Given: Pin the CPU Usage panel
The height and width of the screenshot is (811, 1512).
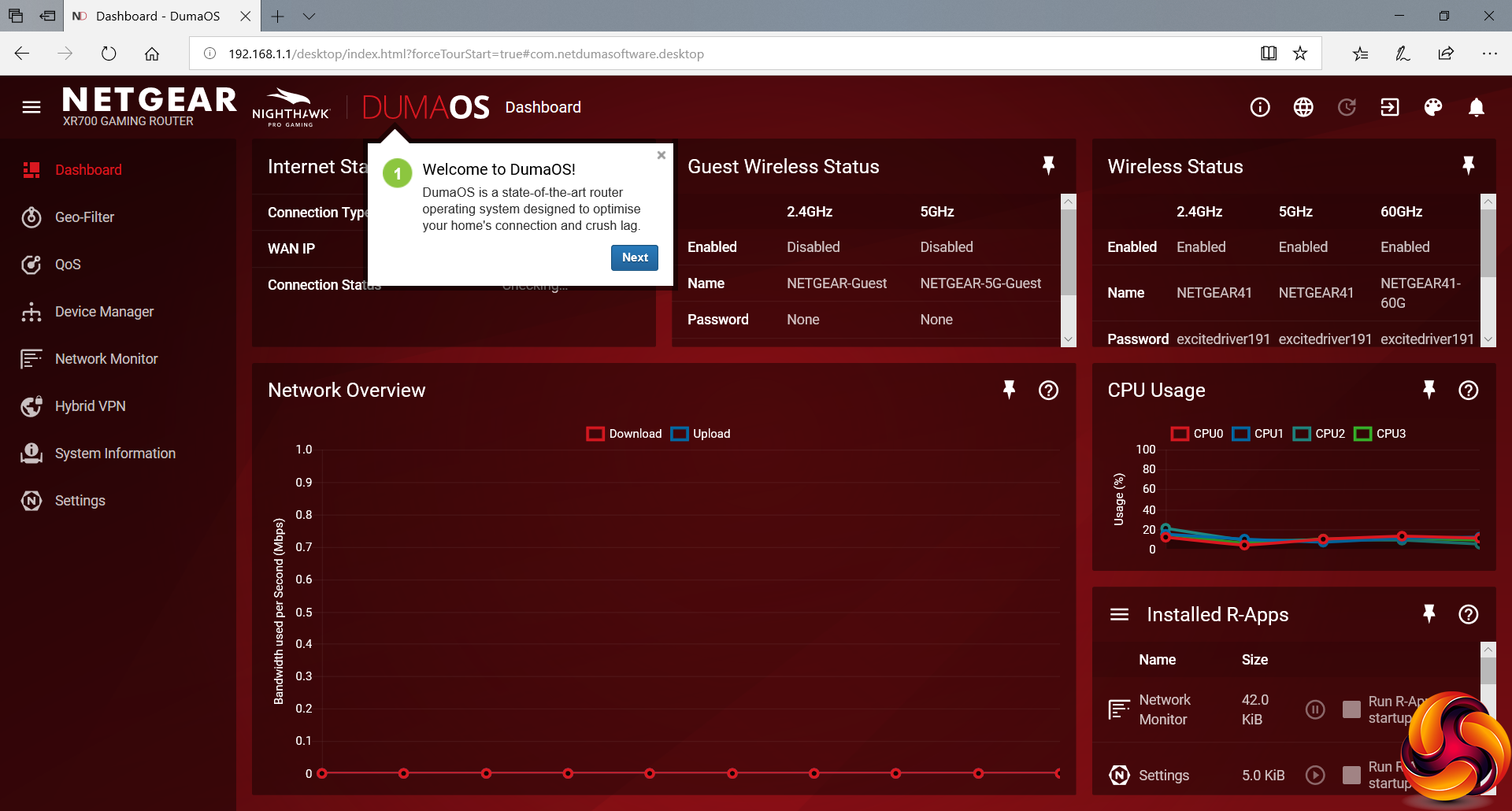Looking at the screenshot, I should point(1429,390).
